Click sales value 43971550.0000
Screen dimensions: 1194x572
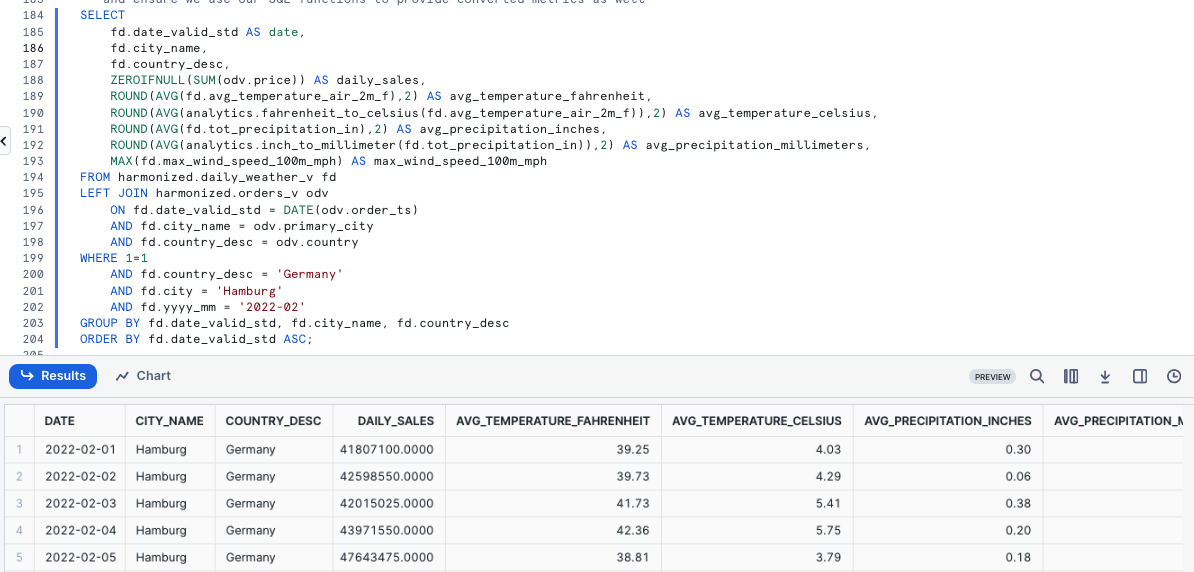tap(388, 531)
